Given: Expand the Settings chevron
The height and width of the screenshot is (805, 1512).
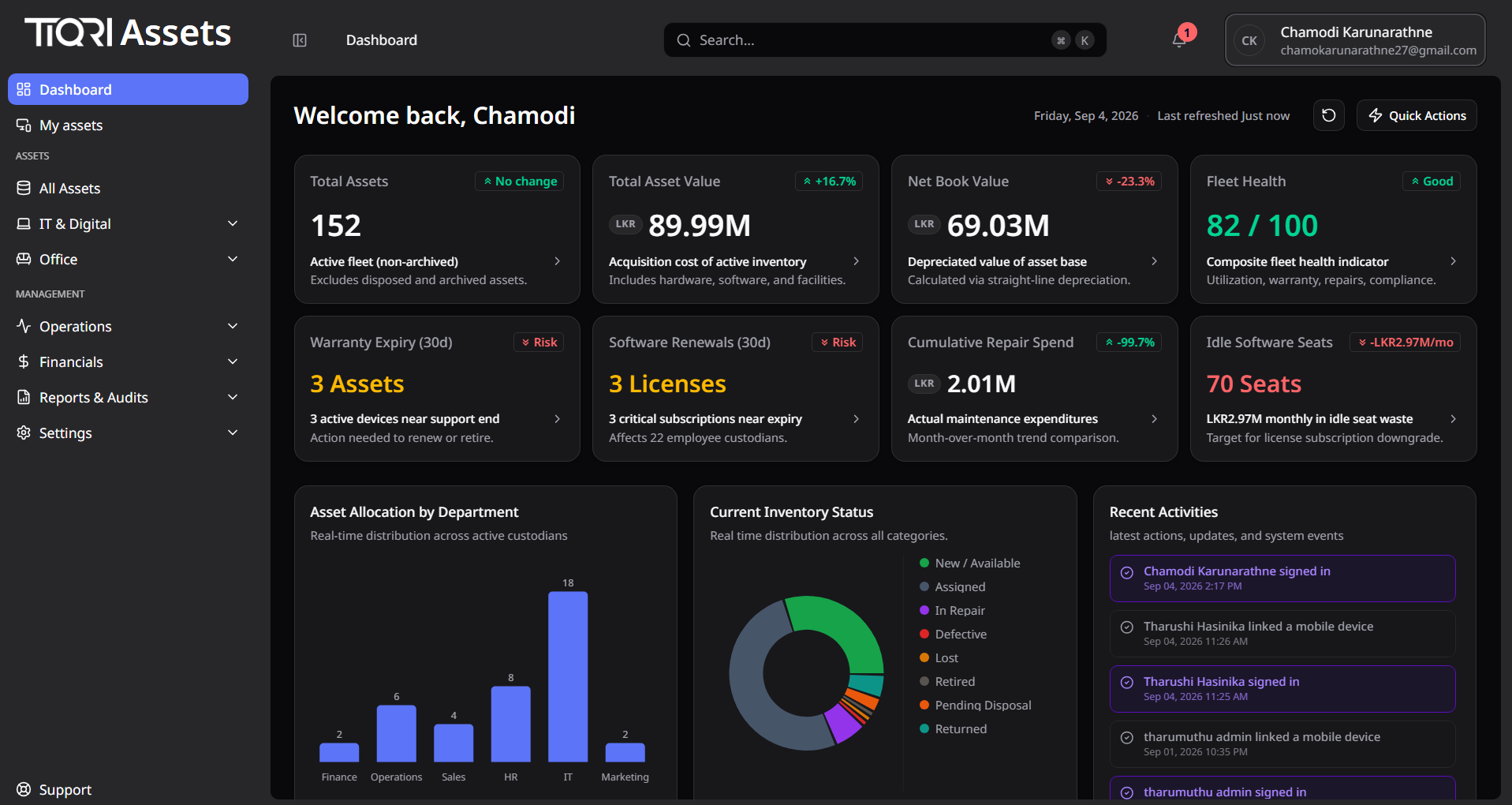Looking at the screenshot, I should tap(233, 432).
